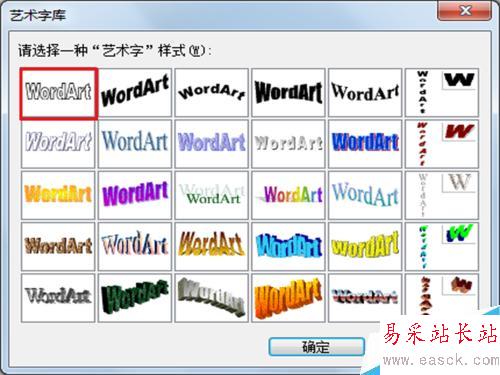Select the pale grey vertical WordArt style
This screenshot has height=375, width=500.
[x=442, y=195]
